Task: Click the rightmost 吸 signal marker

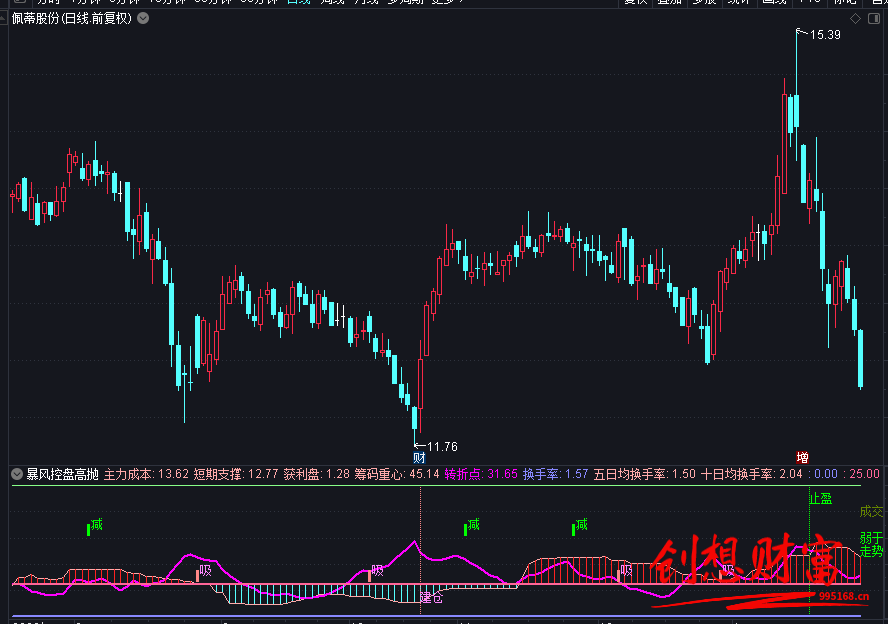Action: coord(727,571)
